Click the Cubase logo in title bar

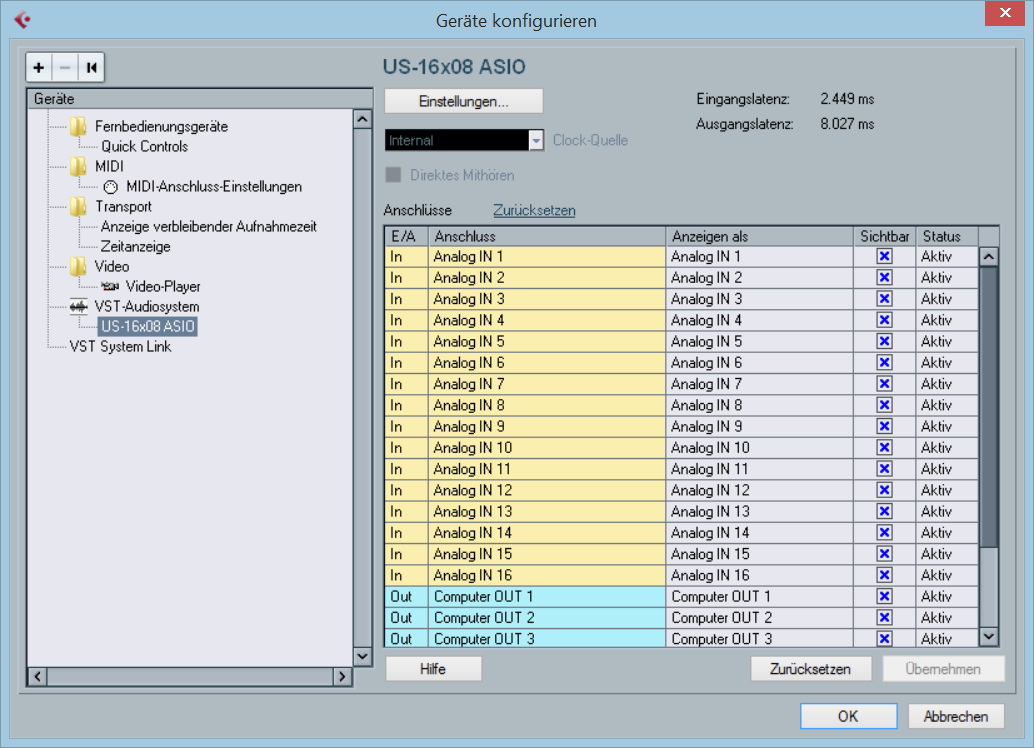point(22,20)
